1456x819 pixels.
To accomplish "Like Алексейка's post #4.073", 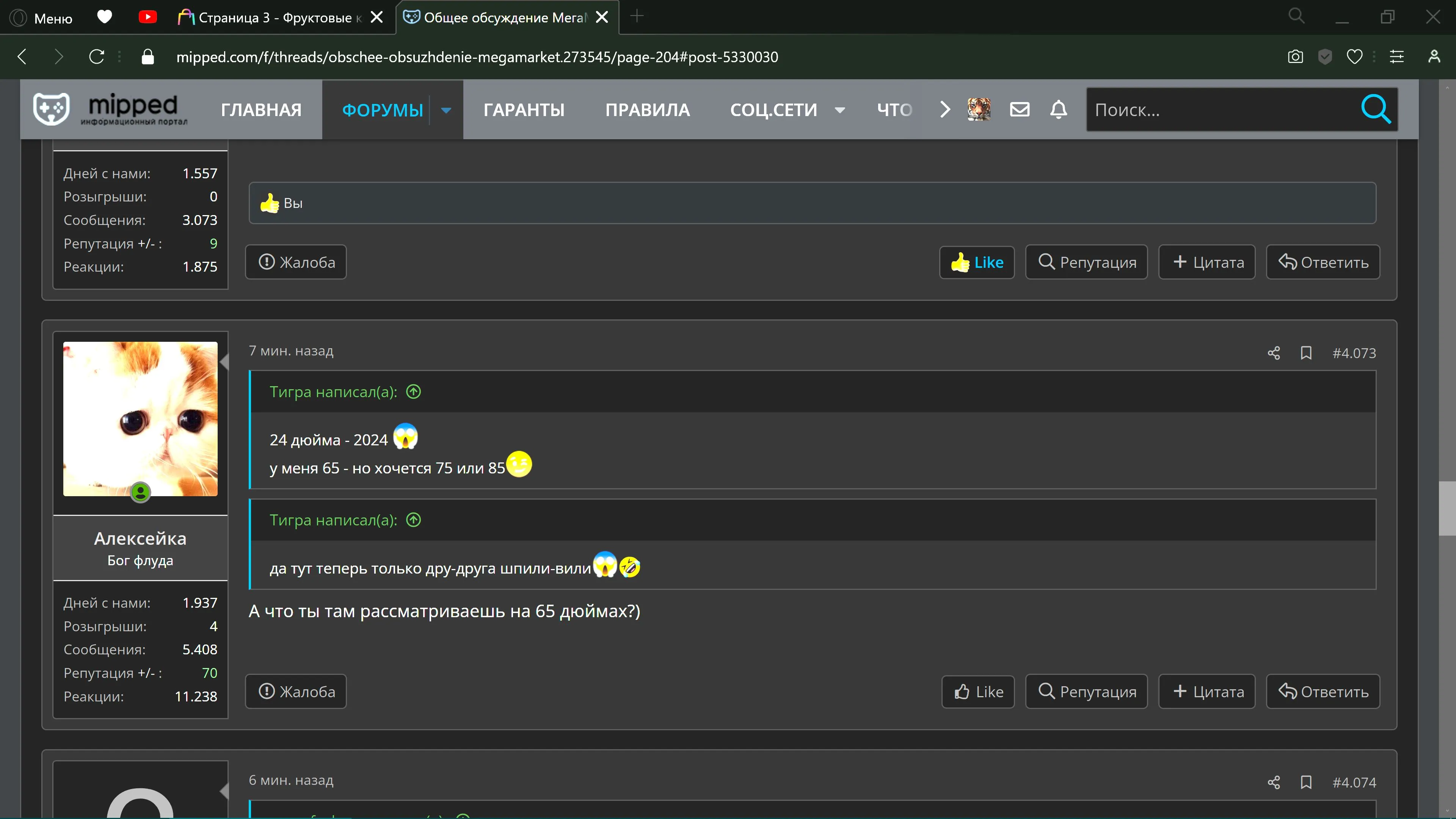I will [x=978, y=692].
